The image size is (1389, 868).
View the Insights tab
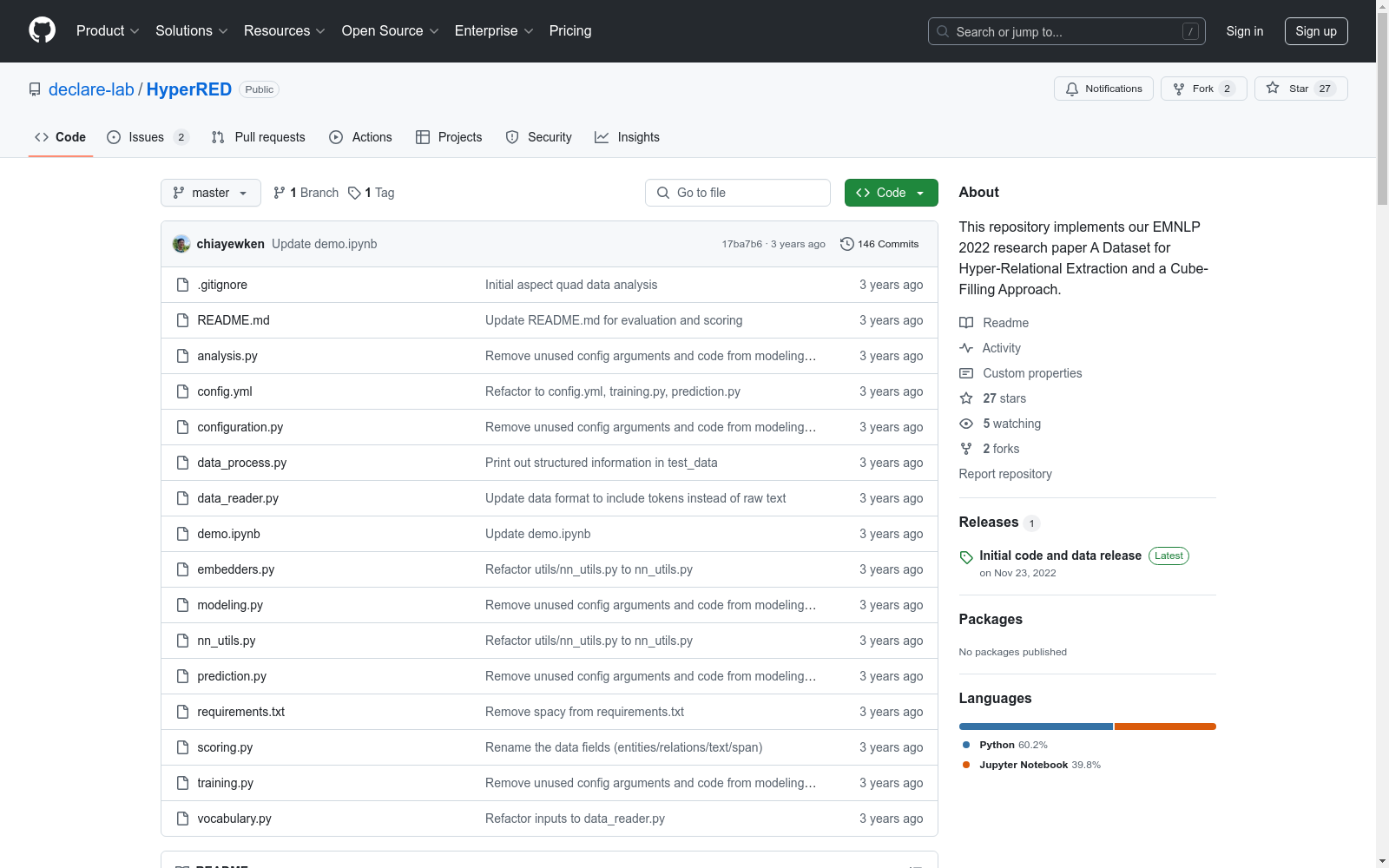click(x=627, y=137)
